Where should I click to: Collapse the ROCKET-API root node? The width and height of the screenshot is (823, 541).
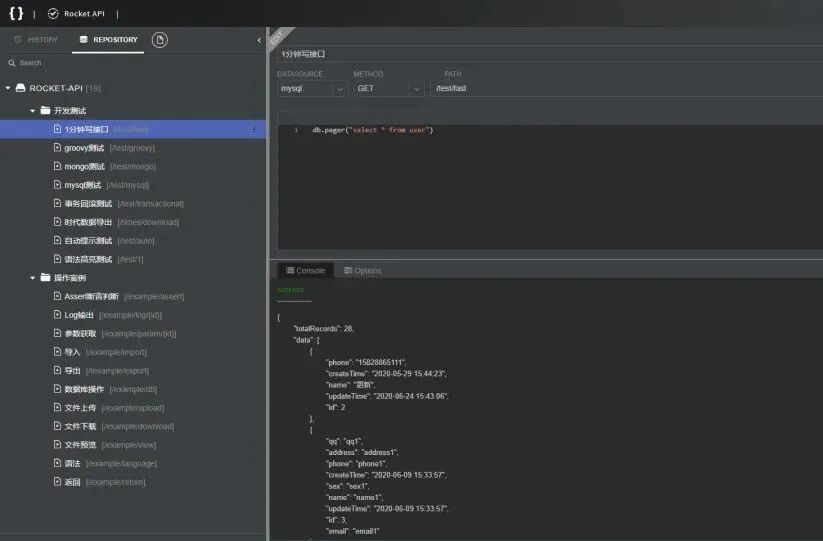[x=8, y=88]
